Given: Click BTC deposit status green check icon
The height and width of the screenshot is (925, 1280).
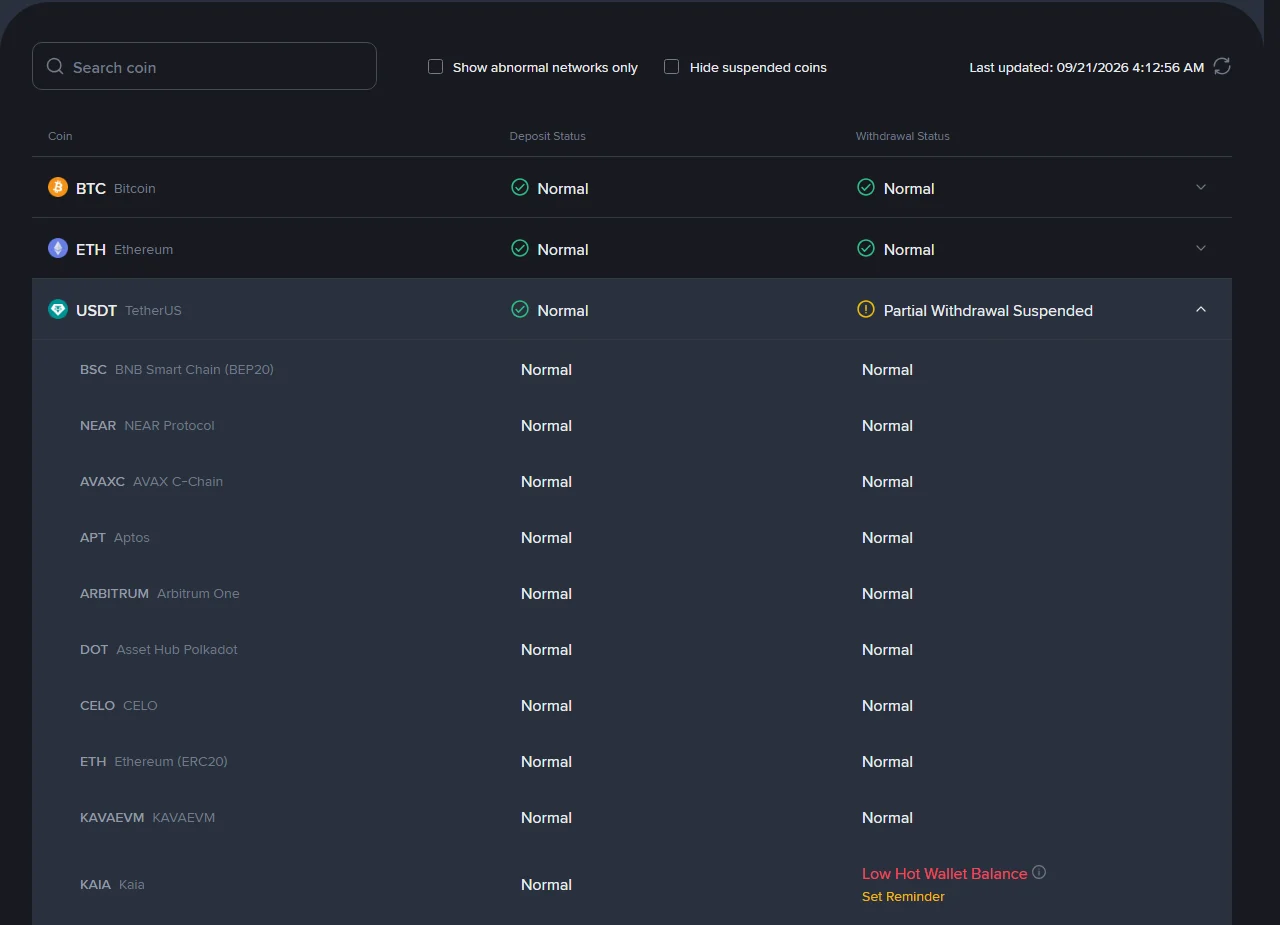Looking at the screenshot, I should pyautogui.click(x=520, y=188).
